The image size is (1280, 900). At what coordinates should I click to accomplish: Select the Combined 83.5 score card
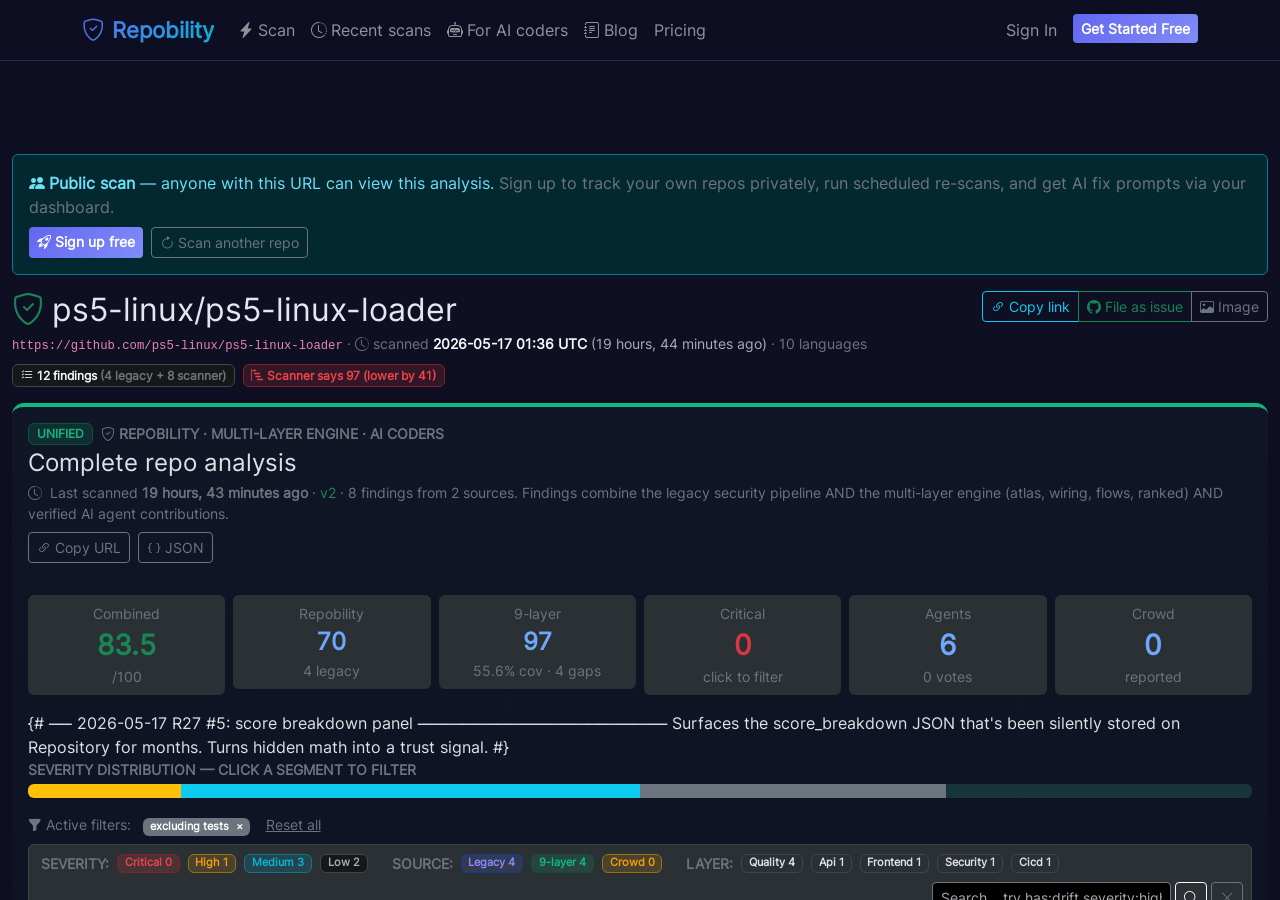tap(126, 645)
